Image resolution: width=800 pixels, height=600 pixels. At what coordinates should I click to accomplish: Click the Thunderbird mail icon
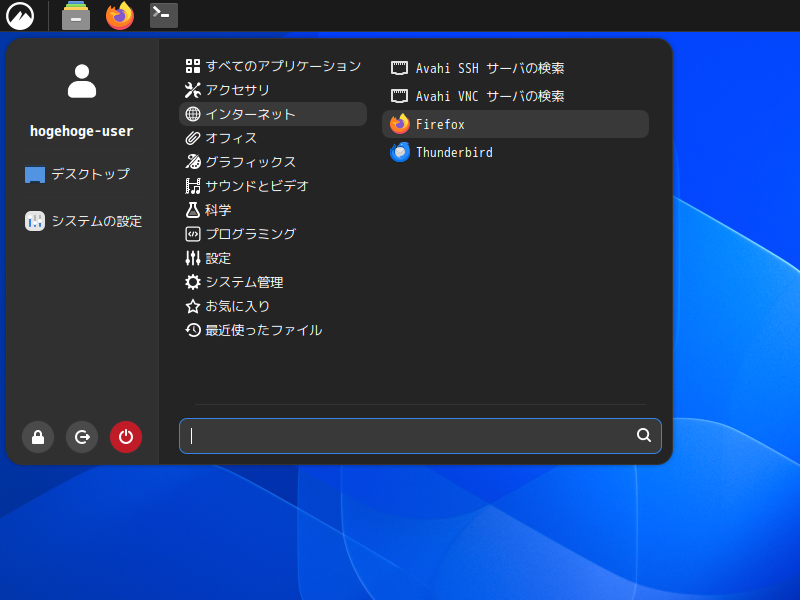point(399,152)
